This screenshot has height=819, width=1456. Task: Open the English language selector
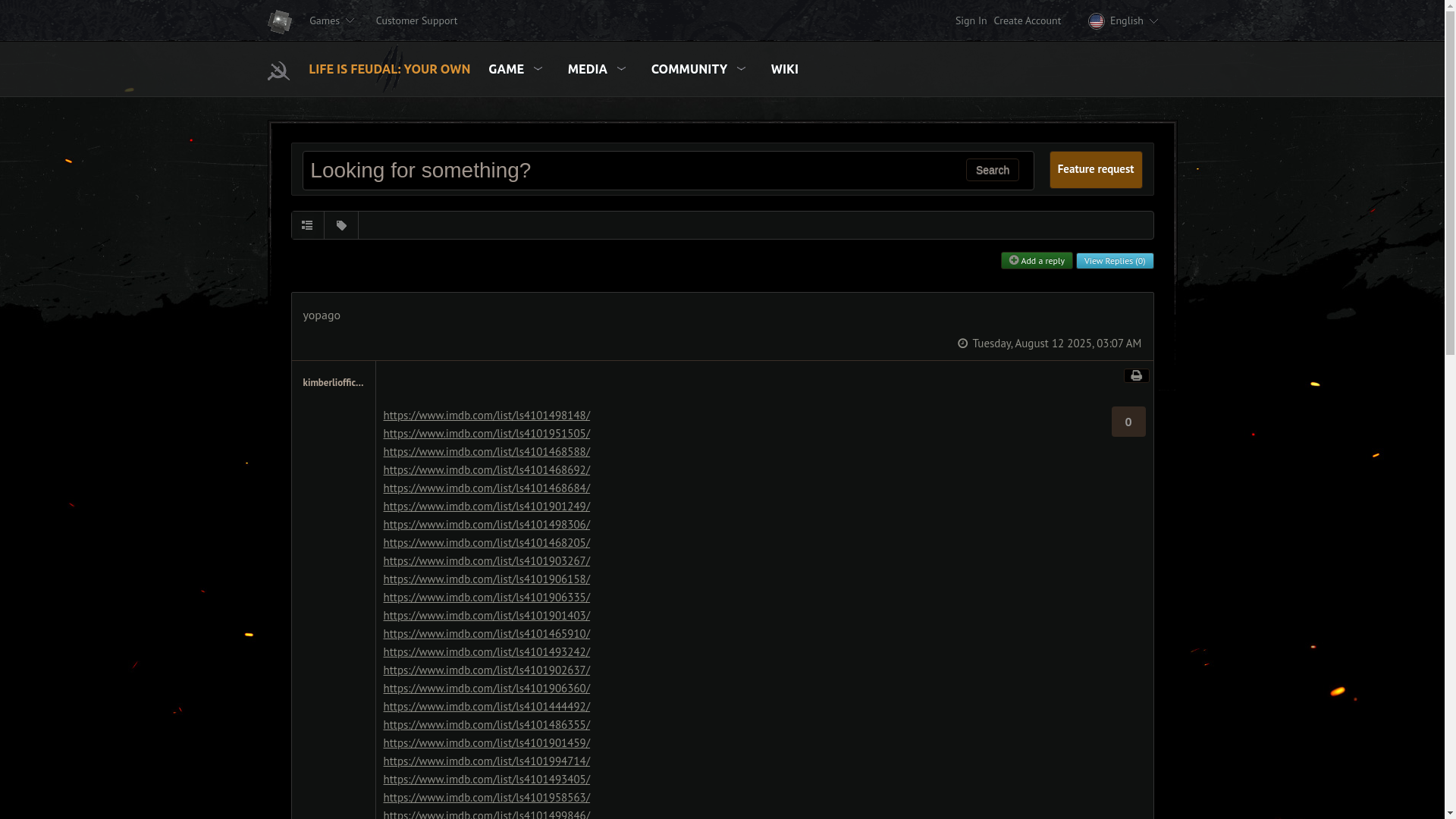tap(1124, 20)
